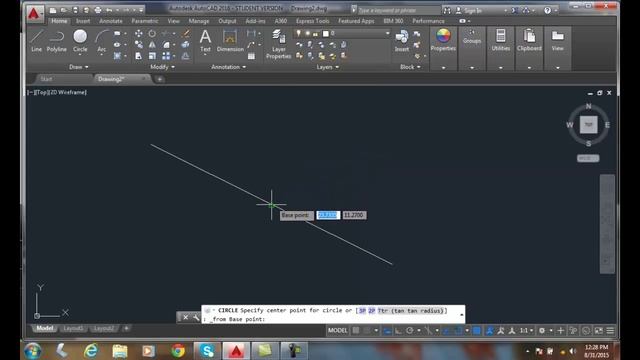Expand the Annotation panel dropdown

[x=229, y=67]
